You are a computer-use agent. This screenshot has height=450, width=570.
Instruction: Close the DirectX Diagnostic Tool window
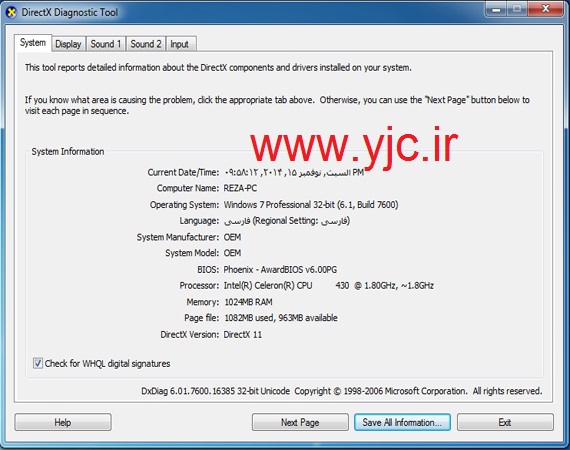[x=546, y=9]
